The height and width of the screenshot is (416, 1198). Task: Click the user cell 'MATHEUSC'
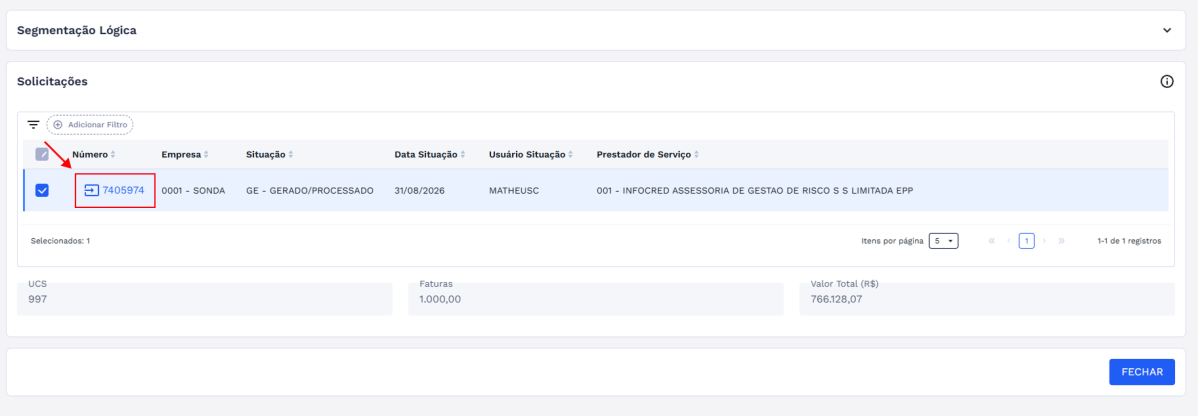pos(514,190)
